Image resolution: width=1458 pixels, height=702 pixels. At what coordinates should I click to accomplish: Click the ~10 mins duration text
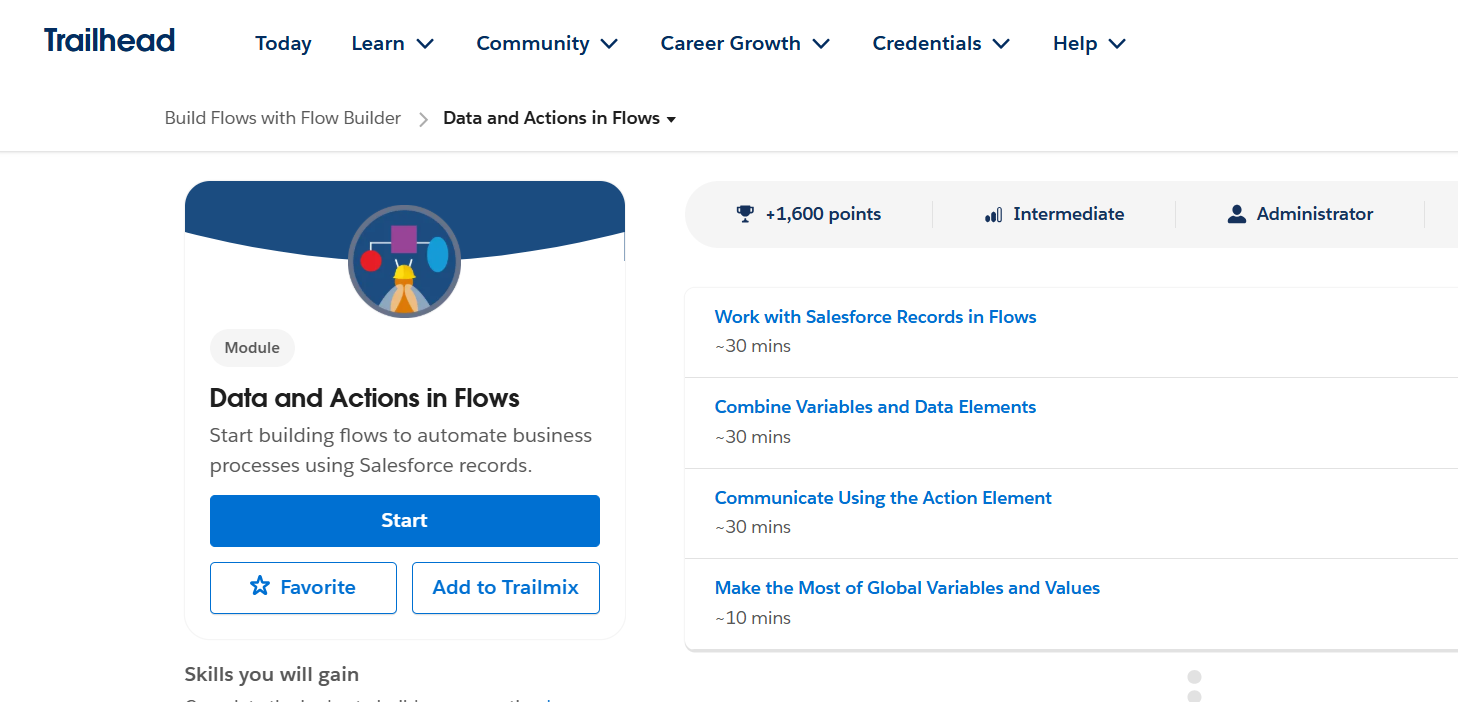[753, 618]
